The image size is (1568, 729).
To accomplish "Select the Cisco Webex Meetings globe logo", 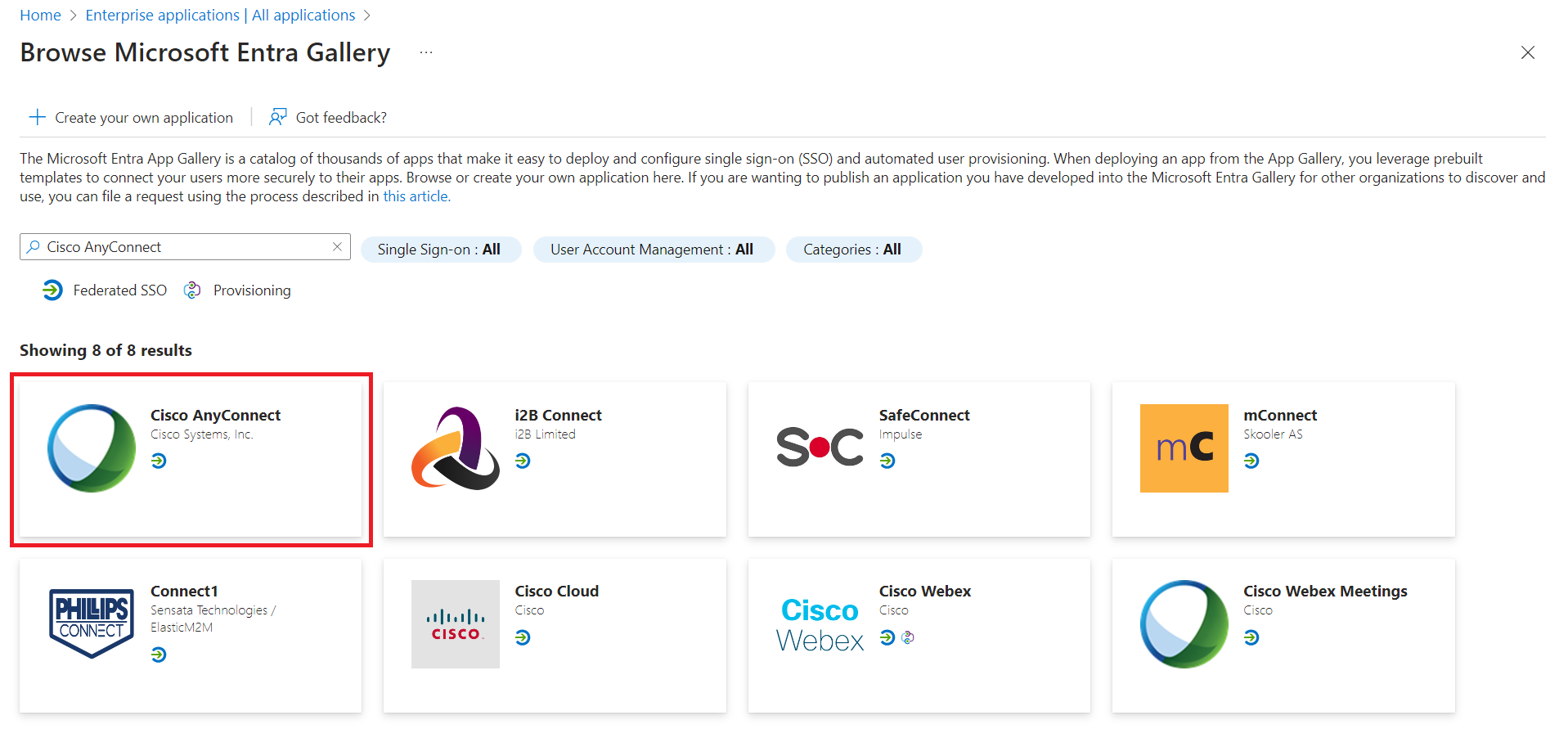I will [1184, 624].
